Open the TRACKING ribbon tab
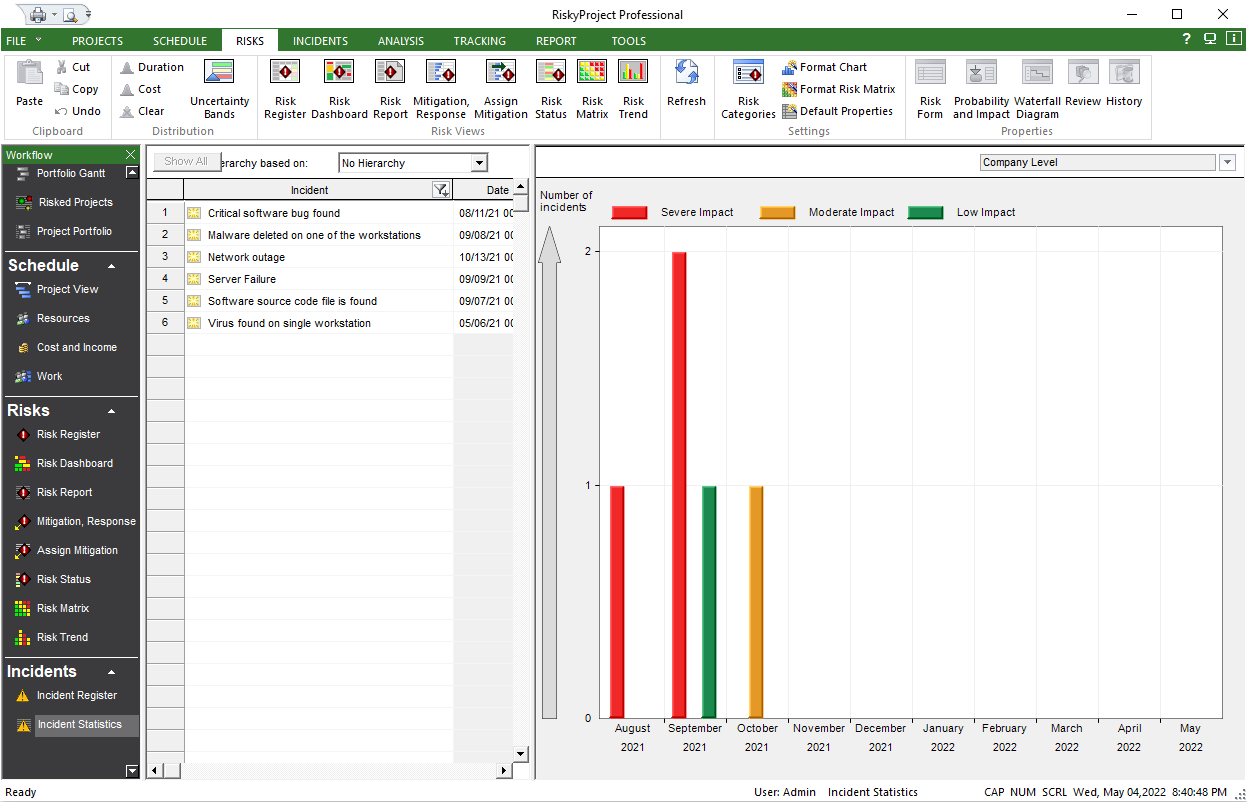The width and height of the screenshot is (1247, 802). pyautogui.click(x=479, y=41)
